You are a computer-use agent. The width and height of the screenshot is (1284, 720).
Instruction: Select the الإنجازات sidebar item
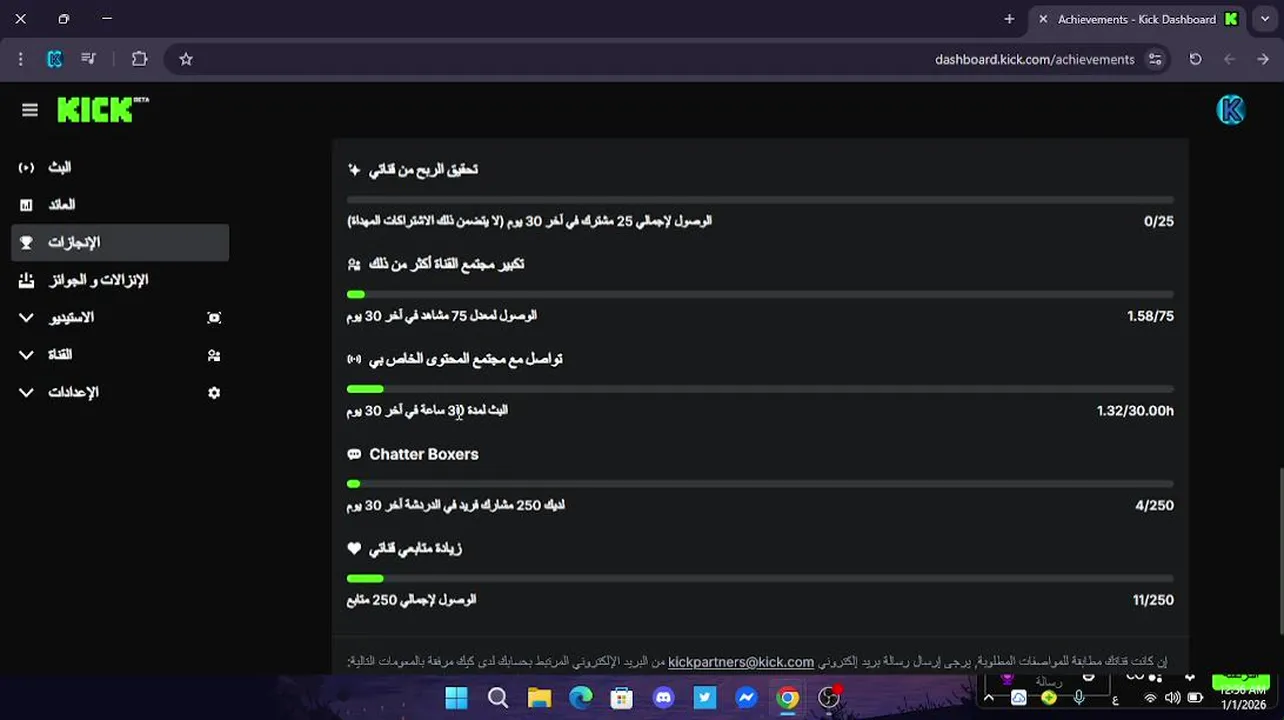[x=120, y=242]
